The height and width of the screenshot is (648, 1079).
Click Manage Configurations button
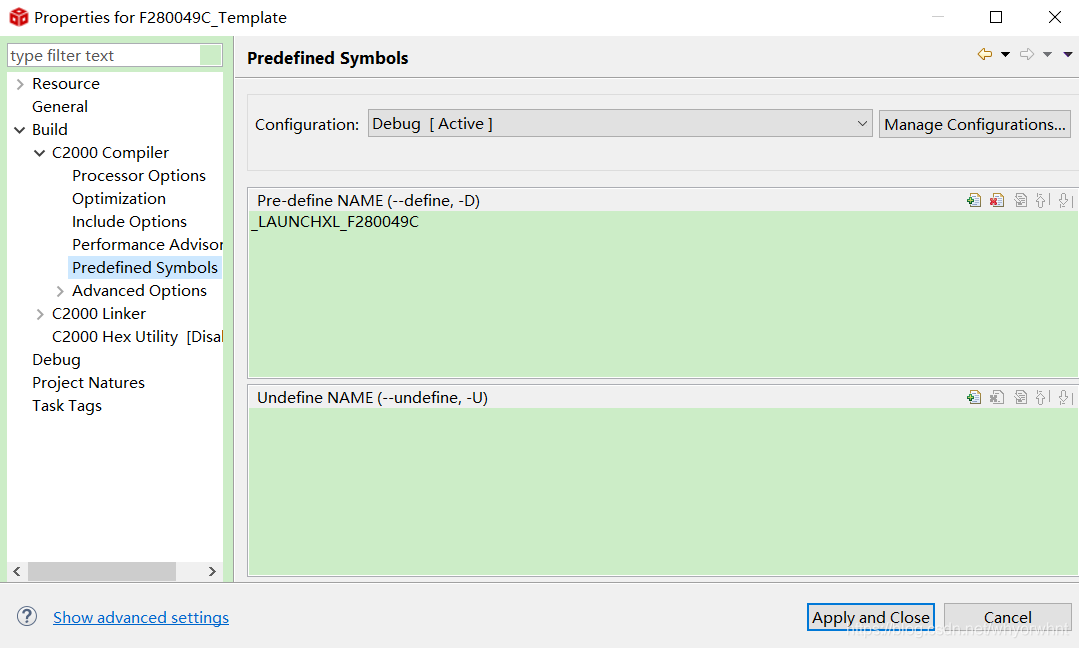tap(974, 125)
